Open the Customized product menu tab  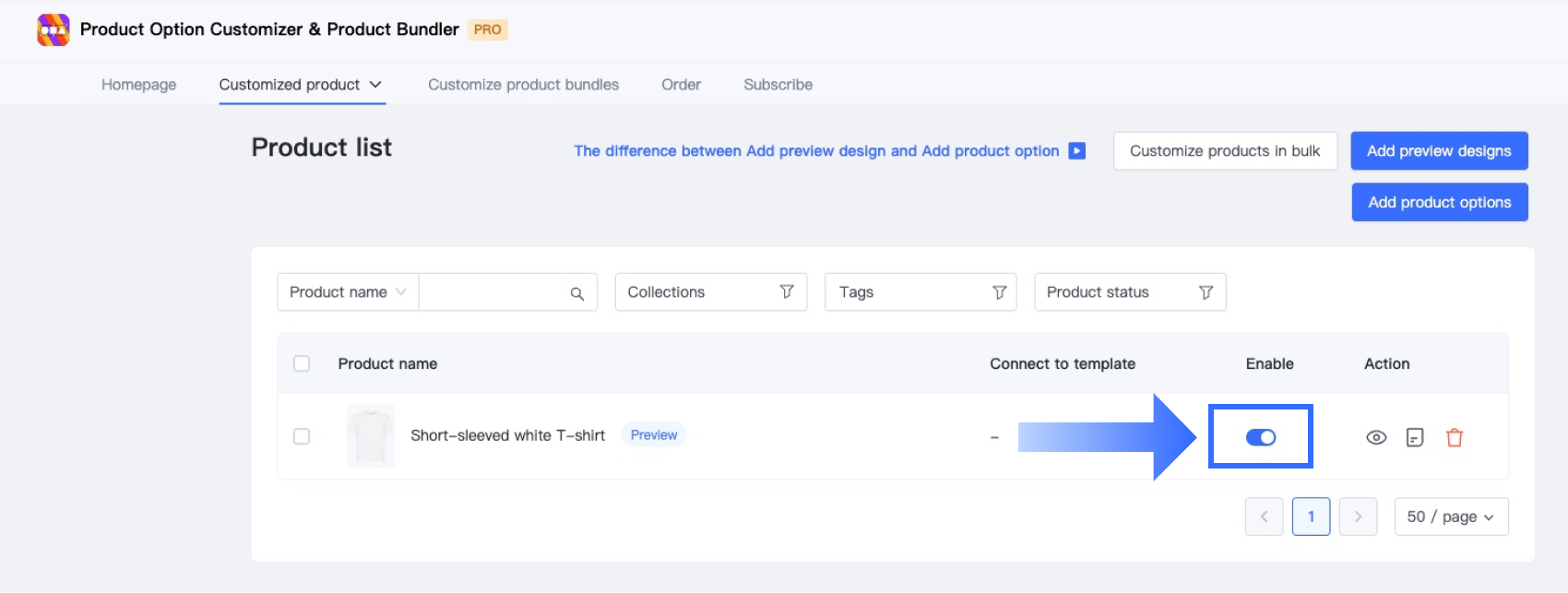[300, 85]
